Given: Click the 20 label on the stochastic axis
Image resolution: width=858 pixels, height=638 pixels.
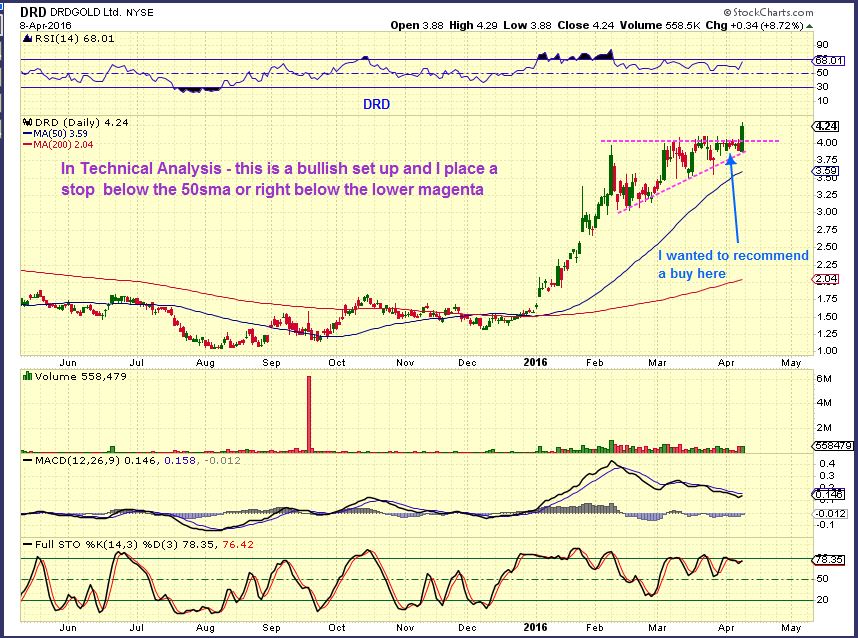Looking at the screenshot, I should tap(822, 600).
